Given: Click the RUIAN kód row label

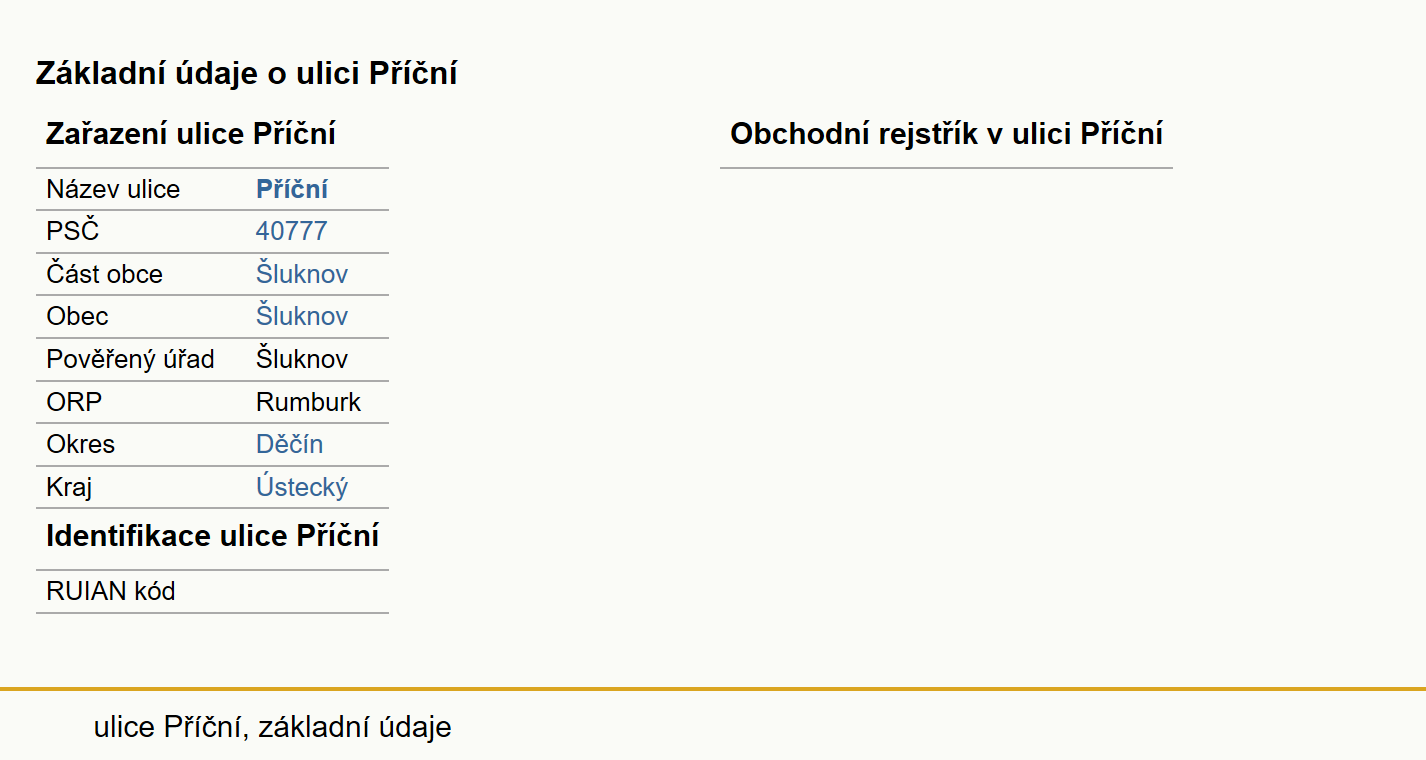Looking at the screenshot, I should [111, 591].
